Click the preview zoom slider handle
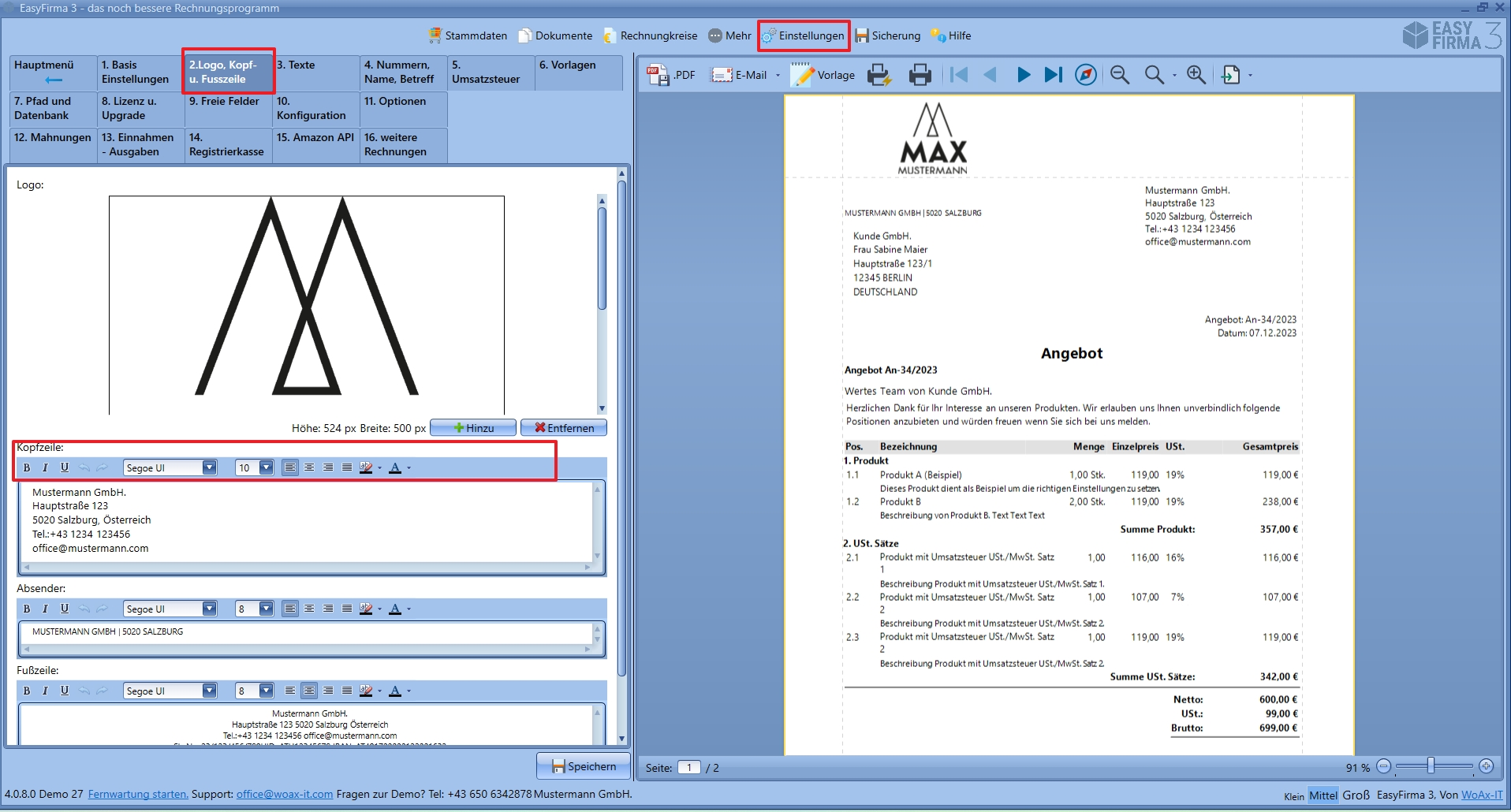 point(1431,765)
